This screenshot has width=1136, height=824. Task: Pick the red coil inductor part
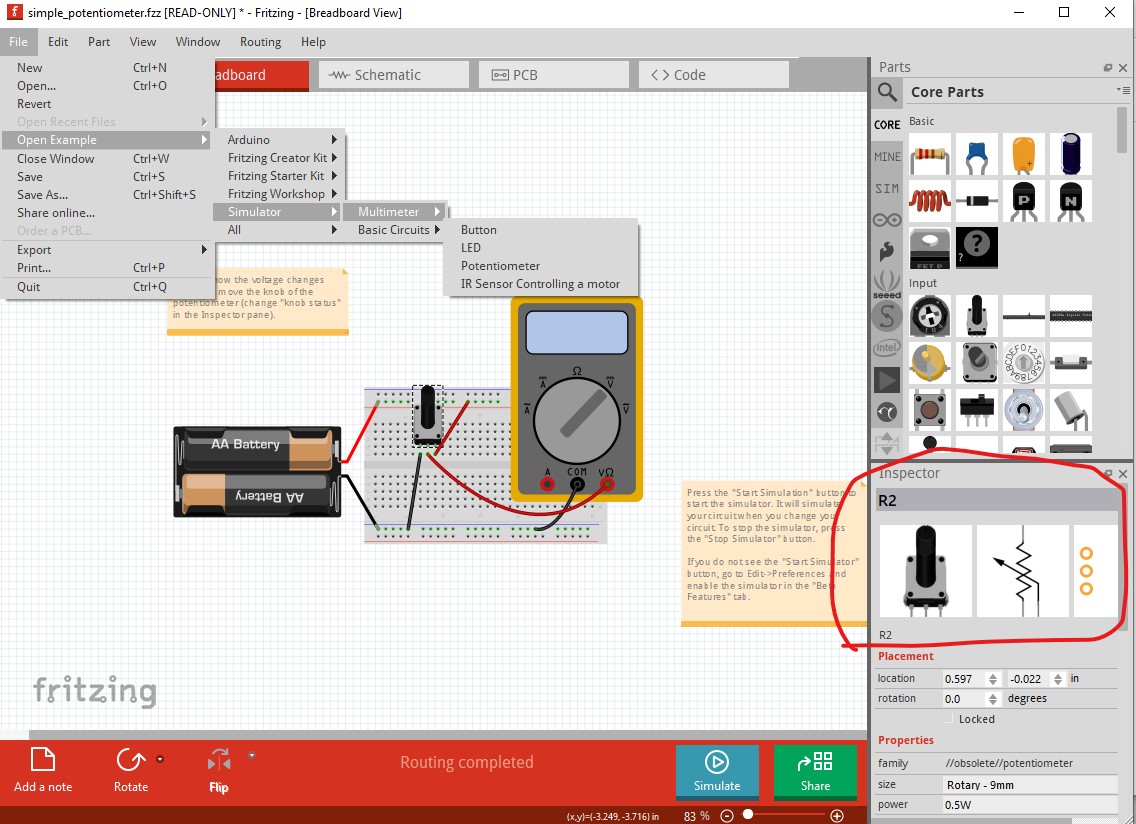pos(930,201)
